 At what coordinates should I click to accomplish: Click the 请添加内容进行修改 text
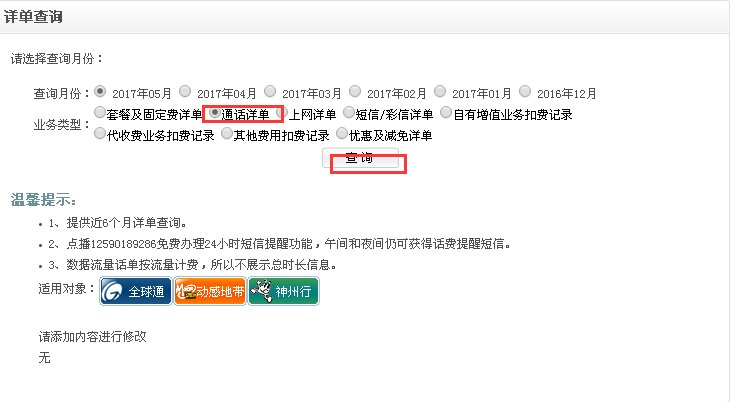coord(93,337)
